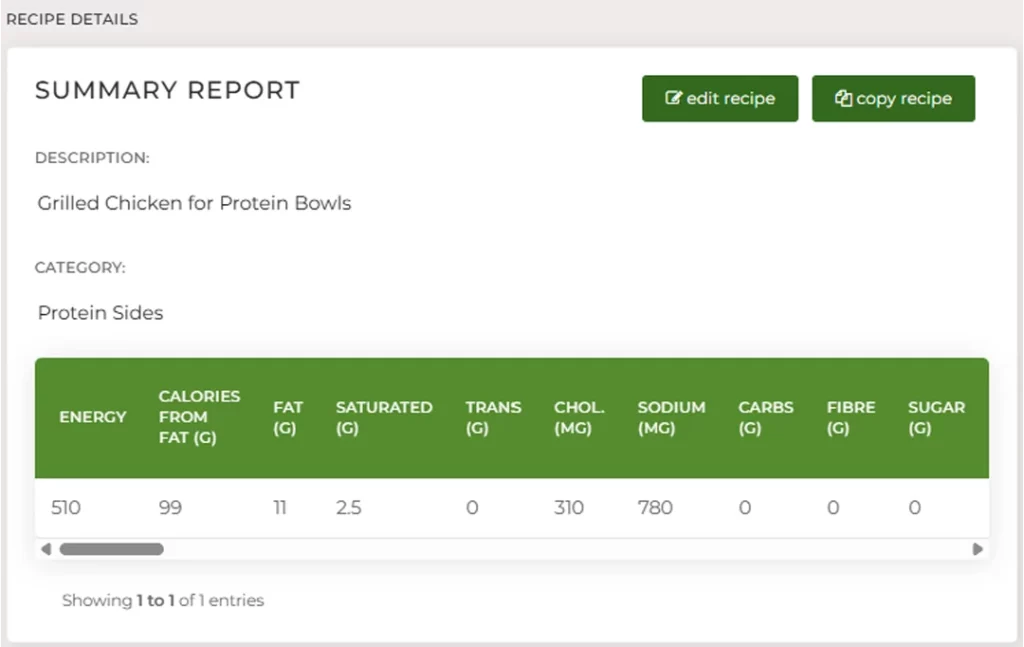Screen dimensions: 1024x647
Task: Click the pencil icon on edit recipe
Action: tap(673, 98)
